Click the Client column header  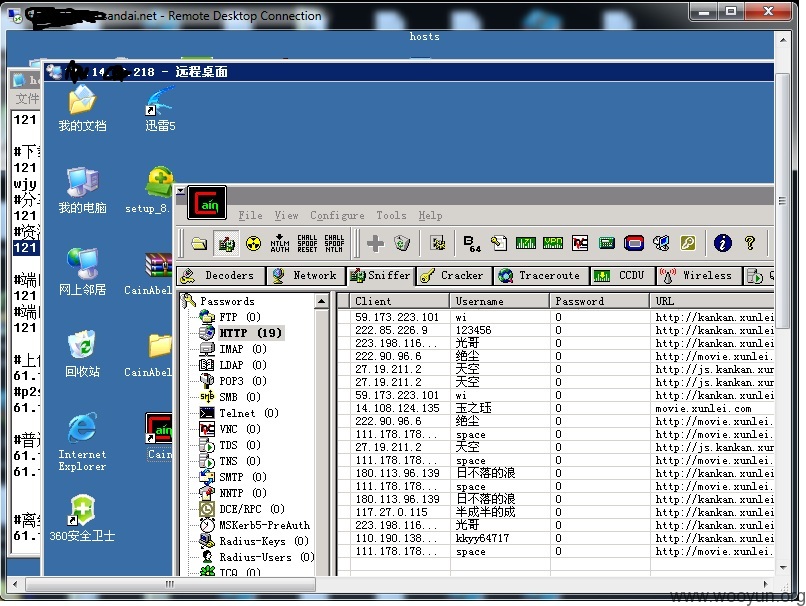coord(400,301)
